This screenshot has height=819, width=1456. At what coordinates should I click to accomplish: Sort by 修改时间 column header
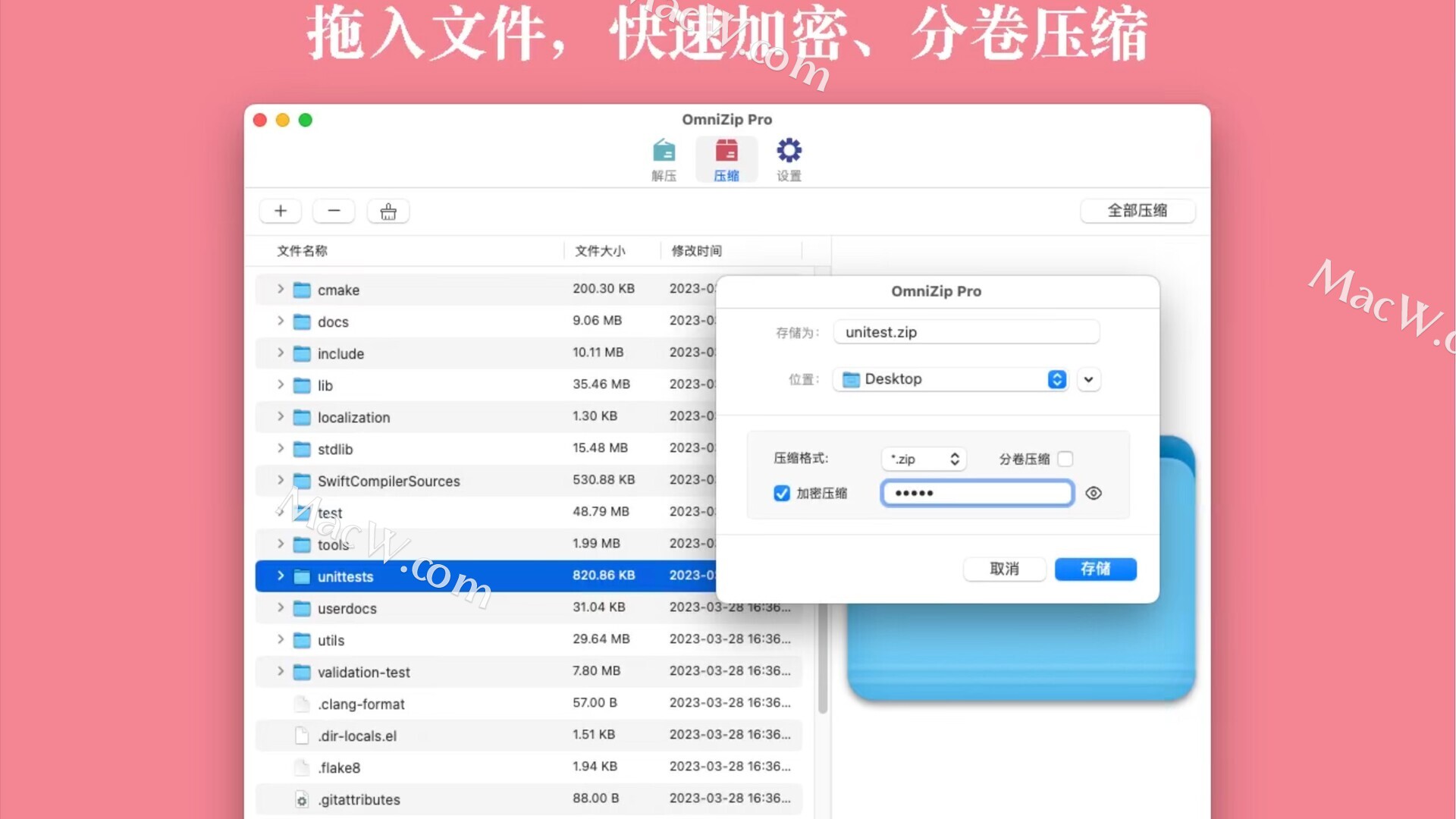tap(696, 250)
